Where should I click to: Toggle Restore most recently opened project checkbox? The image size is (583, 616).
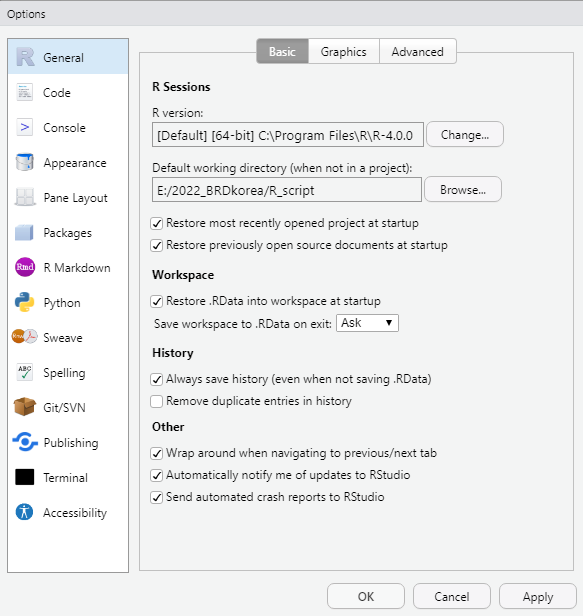pos(157,224)
